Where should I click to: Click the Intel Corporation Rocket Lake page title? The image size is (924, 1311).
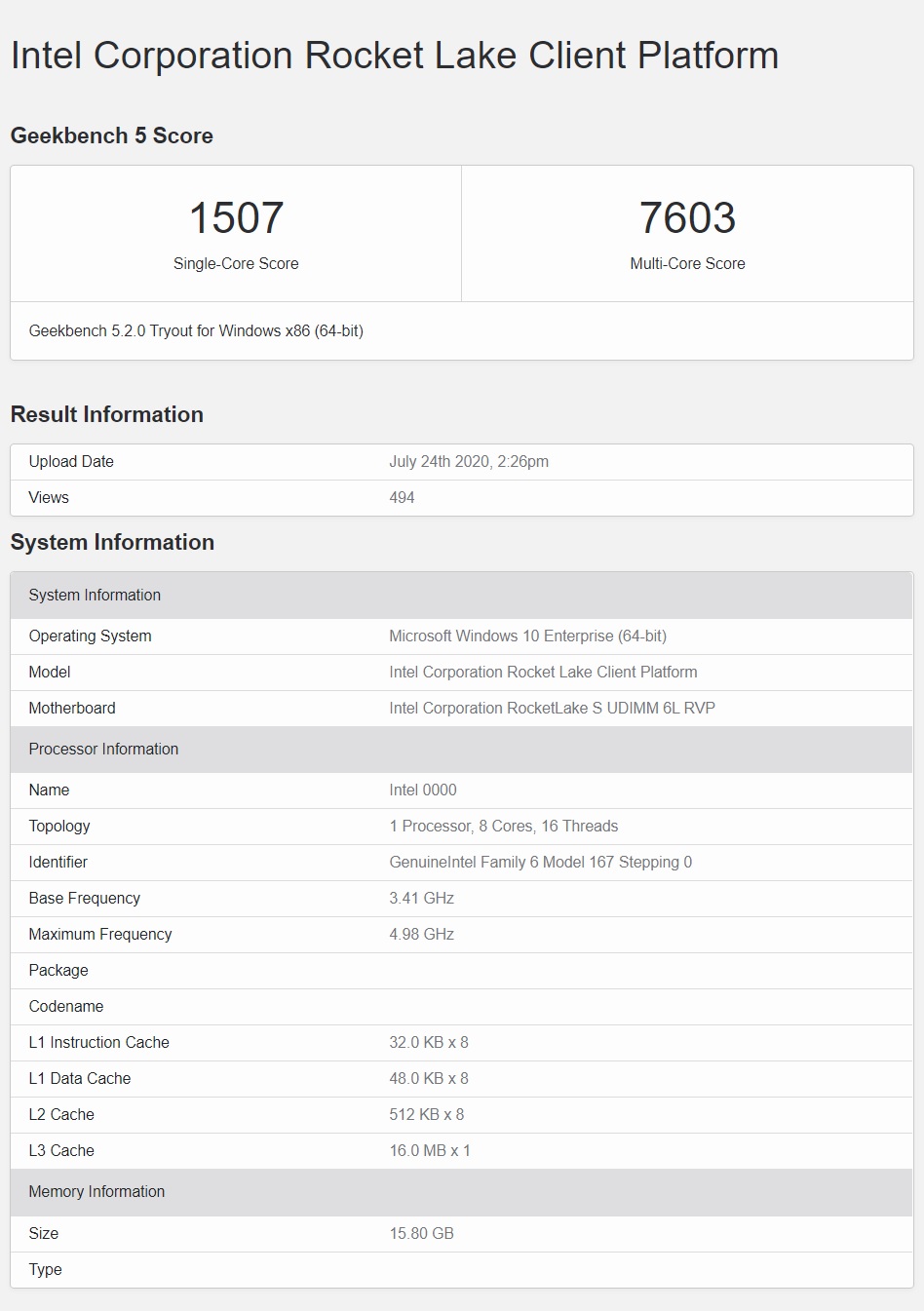point(394,56)
